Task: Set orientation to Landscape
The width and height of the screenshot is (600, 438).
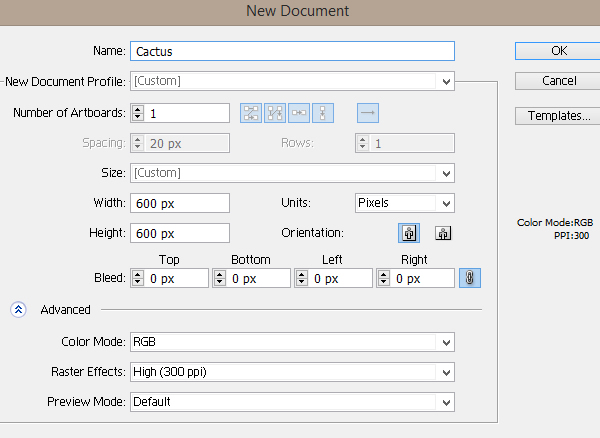Action: pos(443,233)
